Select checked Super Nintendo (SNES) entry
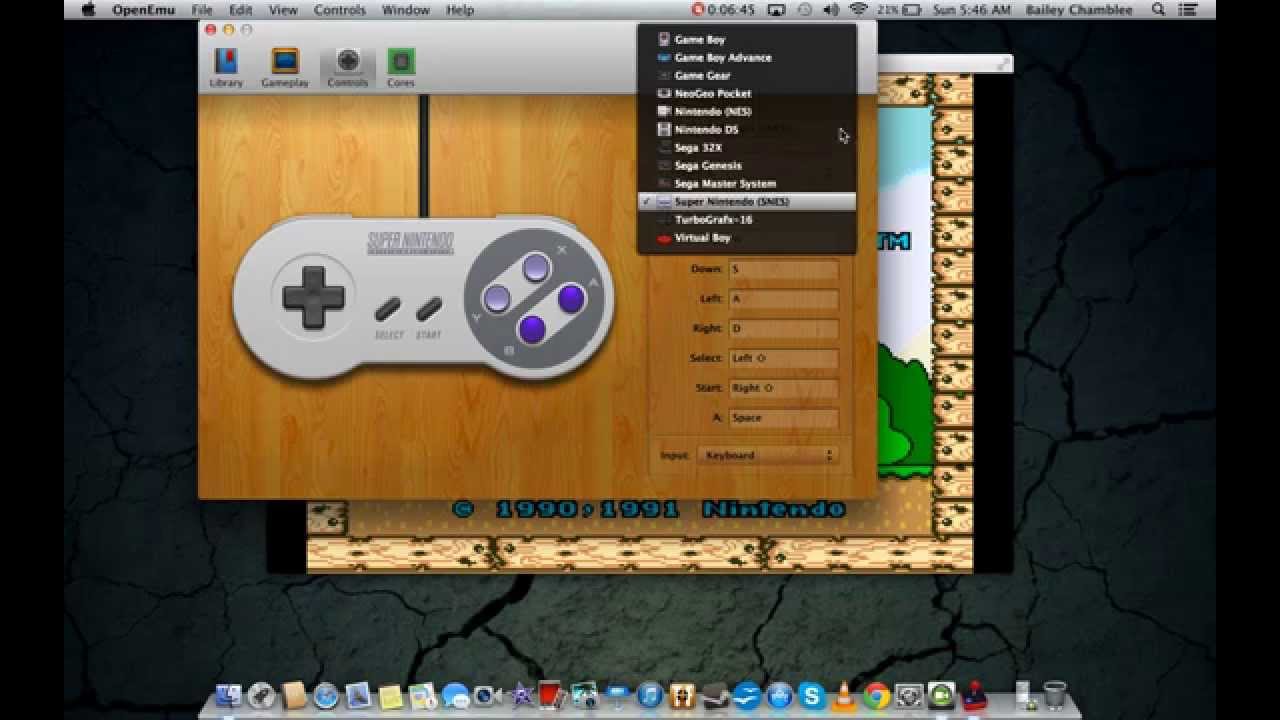 [x=747, y=202]
